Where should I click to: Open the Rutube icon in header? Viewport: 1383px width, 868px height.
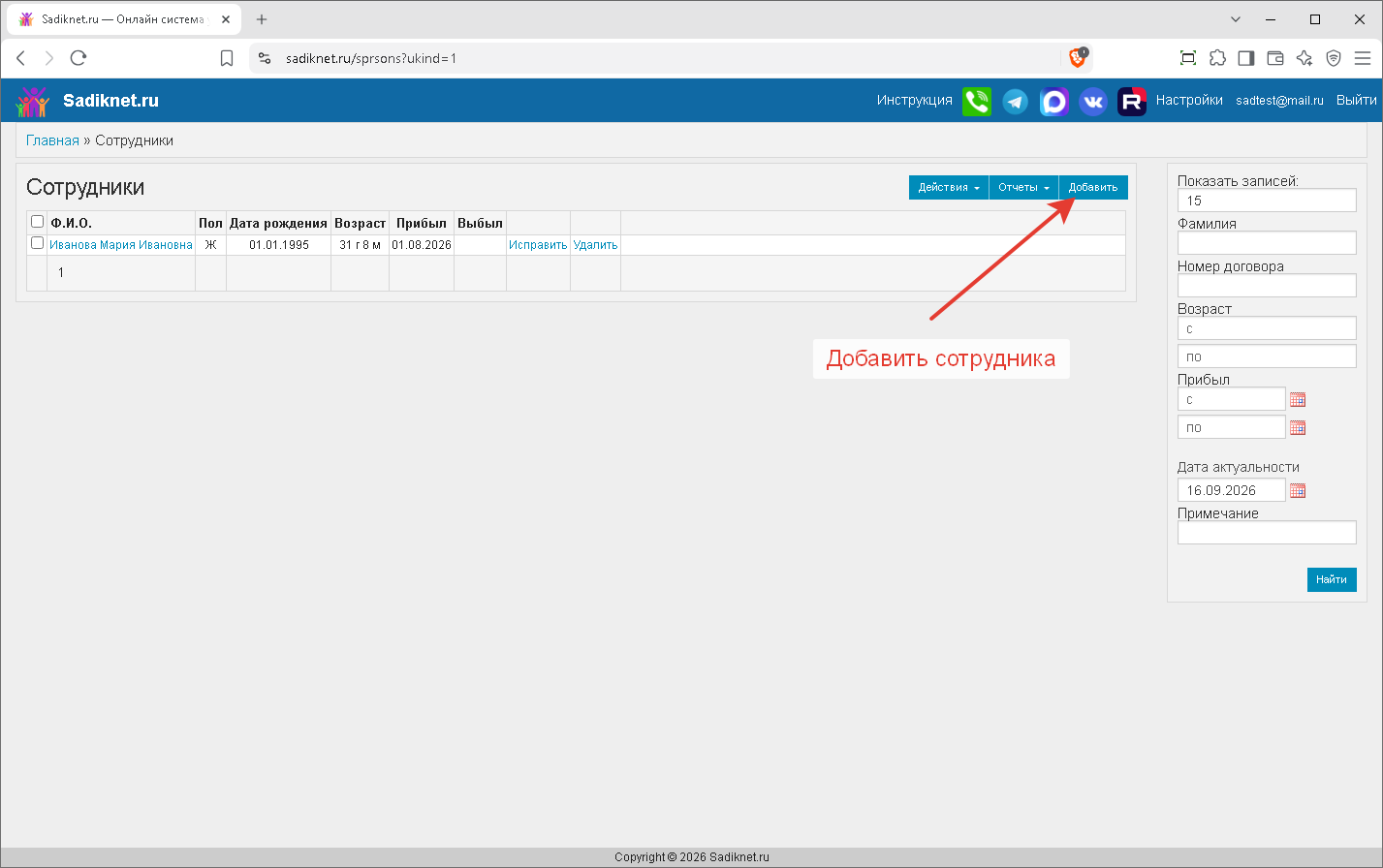1132,101
